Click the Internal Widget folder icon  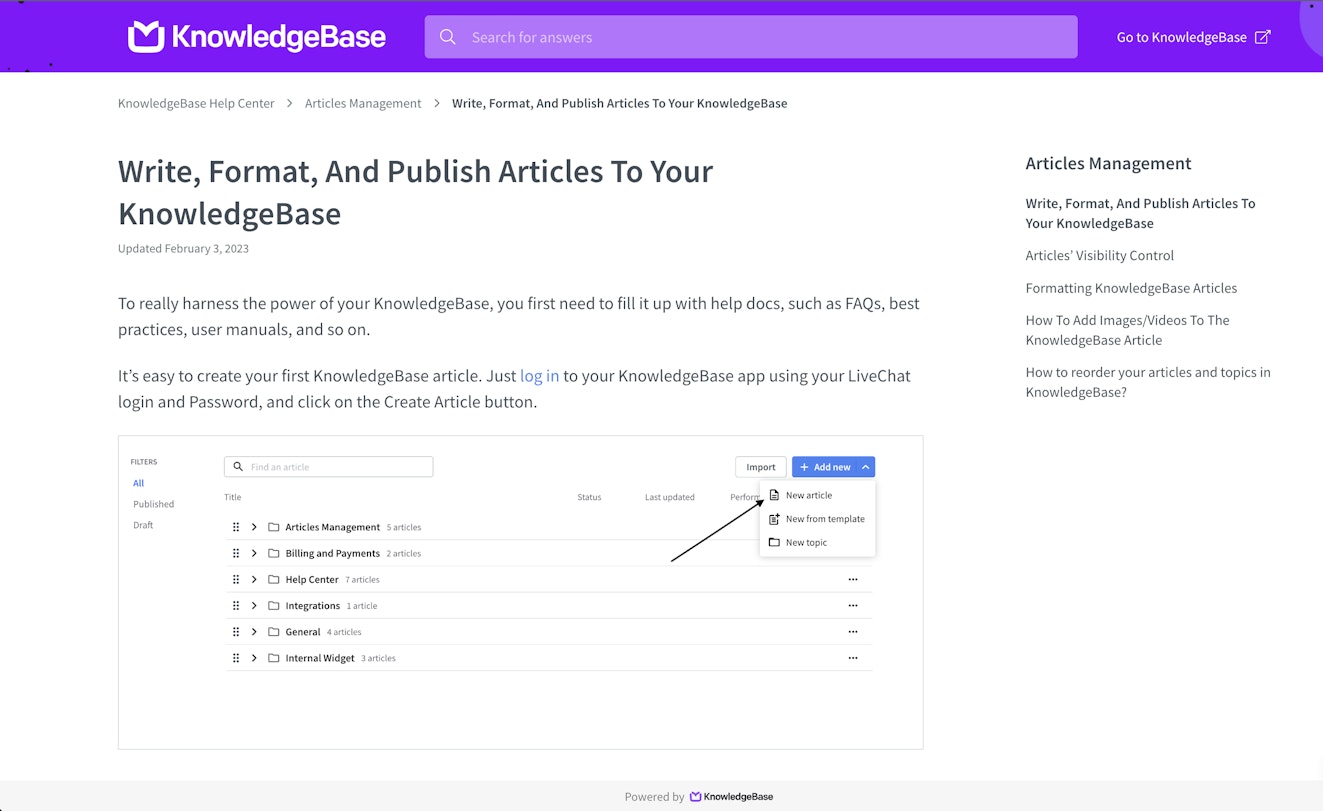(273, 658)
